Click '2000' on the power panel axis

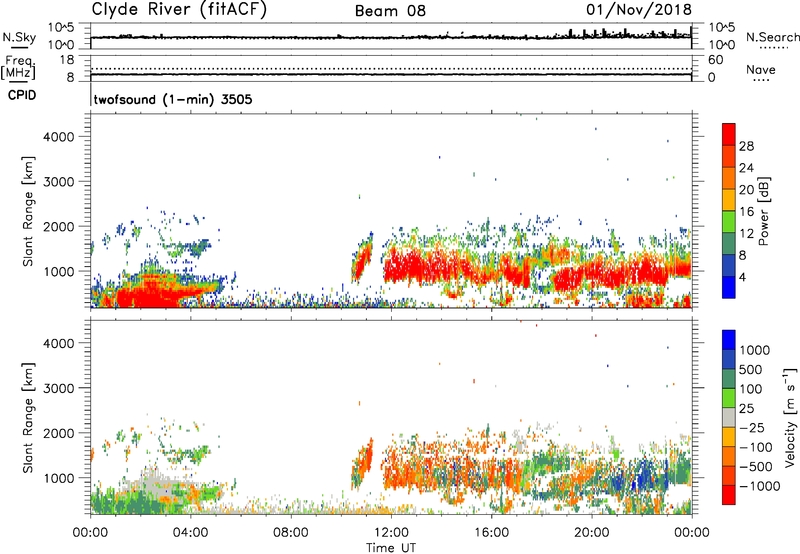[x=59, y=226]
